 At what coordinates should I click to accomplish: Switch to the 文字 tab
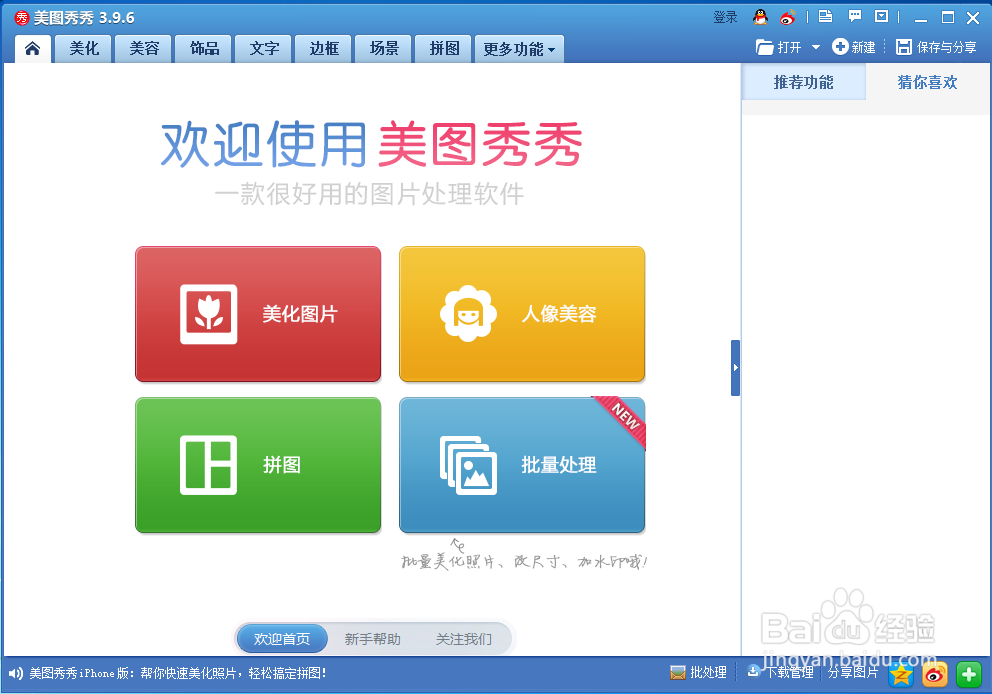pos(264,49)
